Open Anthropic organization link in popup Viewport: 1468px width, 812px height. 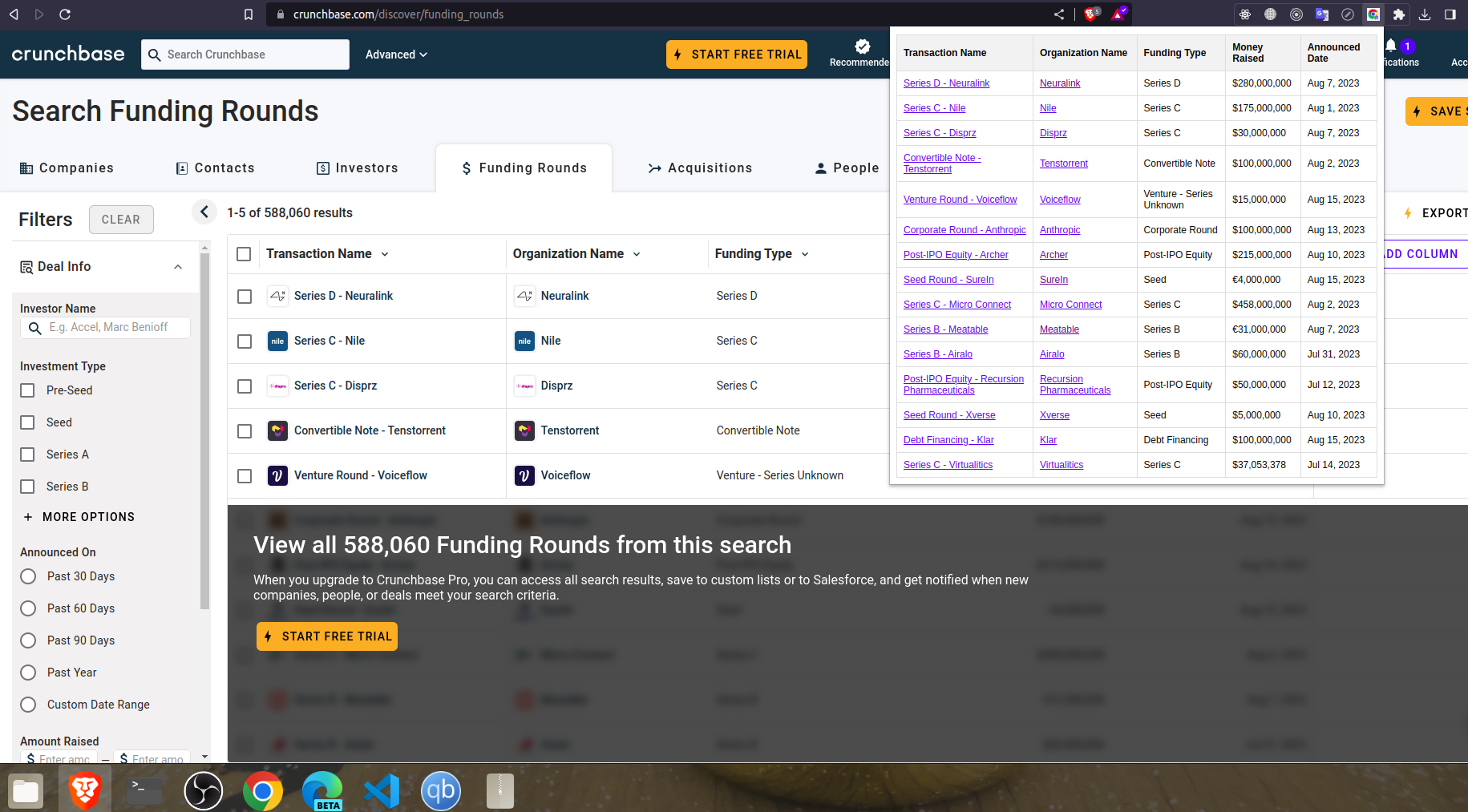point(1060,230)
